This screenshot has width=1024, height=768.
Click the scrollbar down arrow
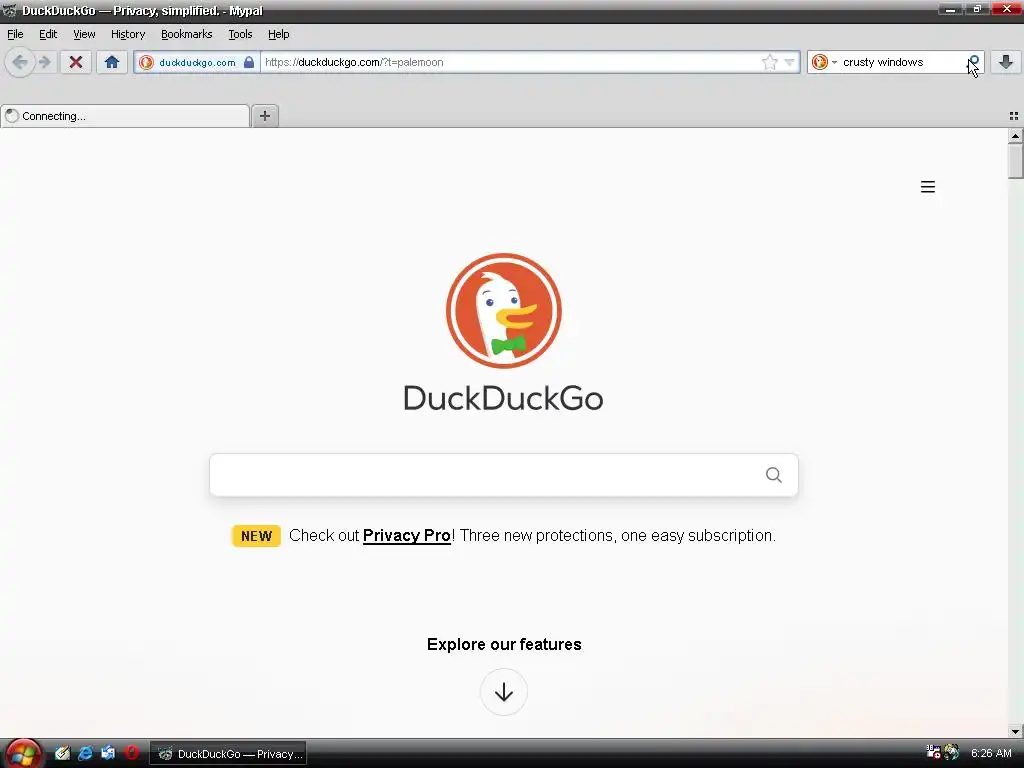[1015, 731]
